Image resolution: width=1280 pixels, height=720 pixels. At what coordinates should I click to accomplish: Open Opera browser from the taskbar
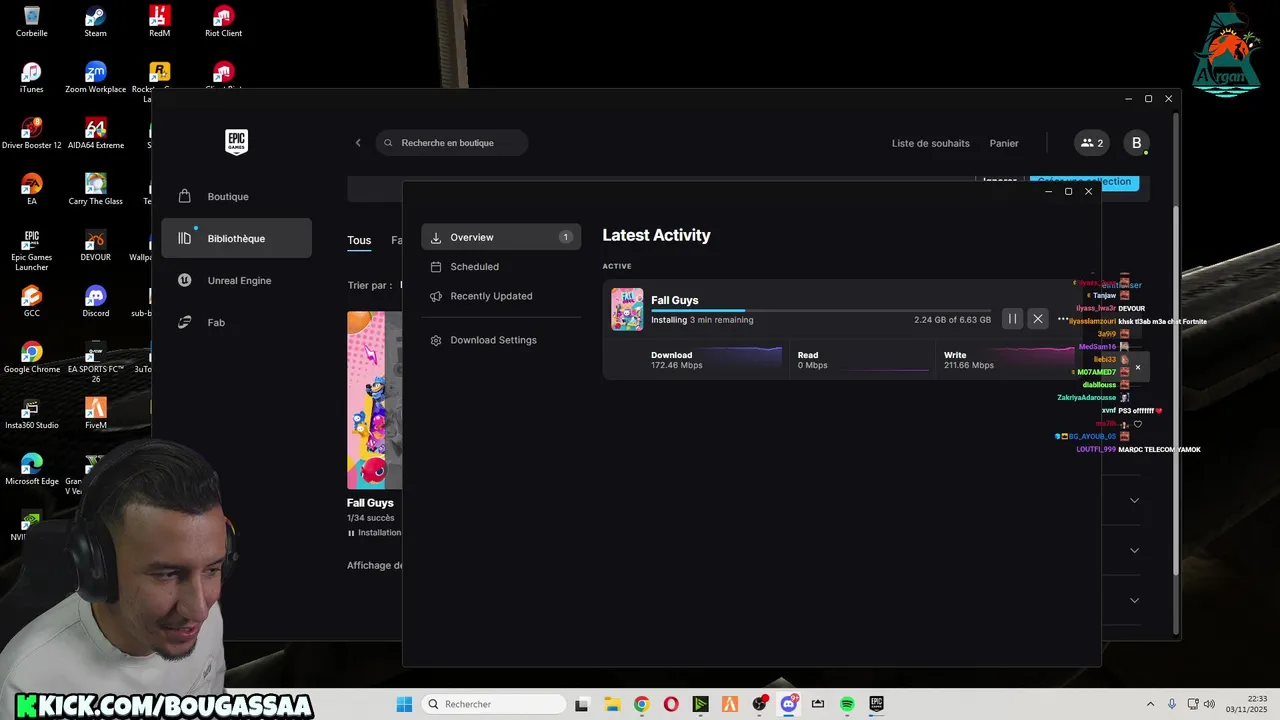point(671,704)
